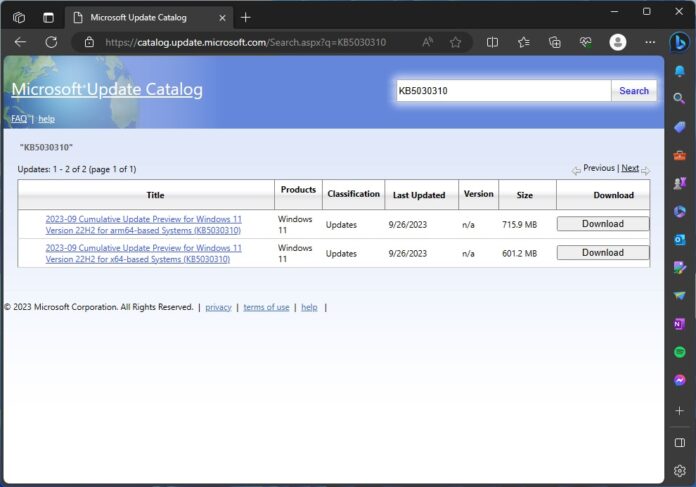
Task: Open the tab actions menu icon
Action: (x=48, y=17)
